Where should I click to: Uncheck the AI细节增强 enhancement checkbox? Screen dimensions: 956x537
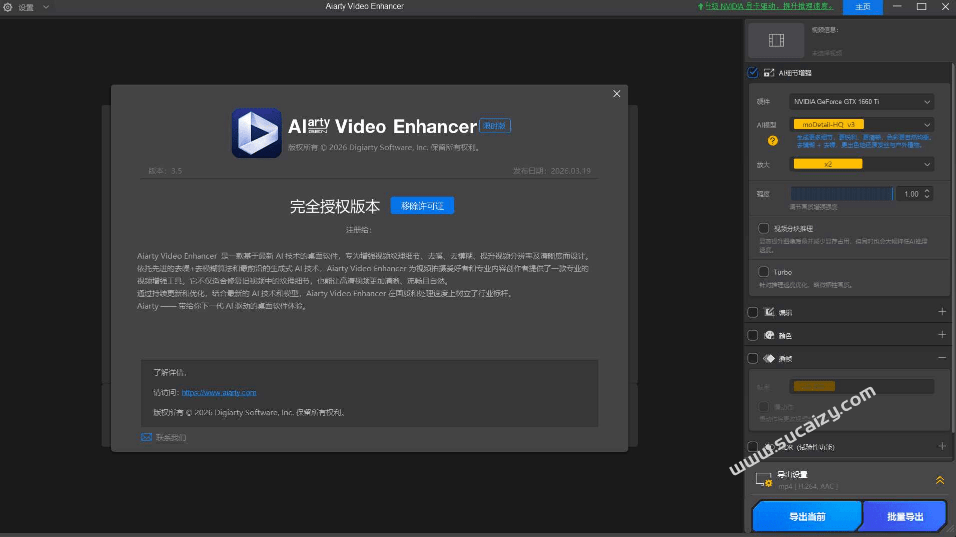point(753,73)
